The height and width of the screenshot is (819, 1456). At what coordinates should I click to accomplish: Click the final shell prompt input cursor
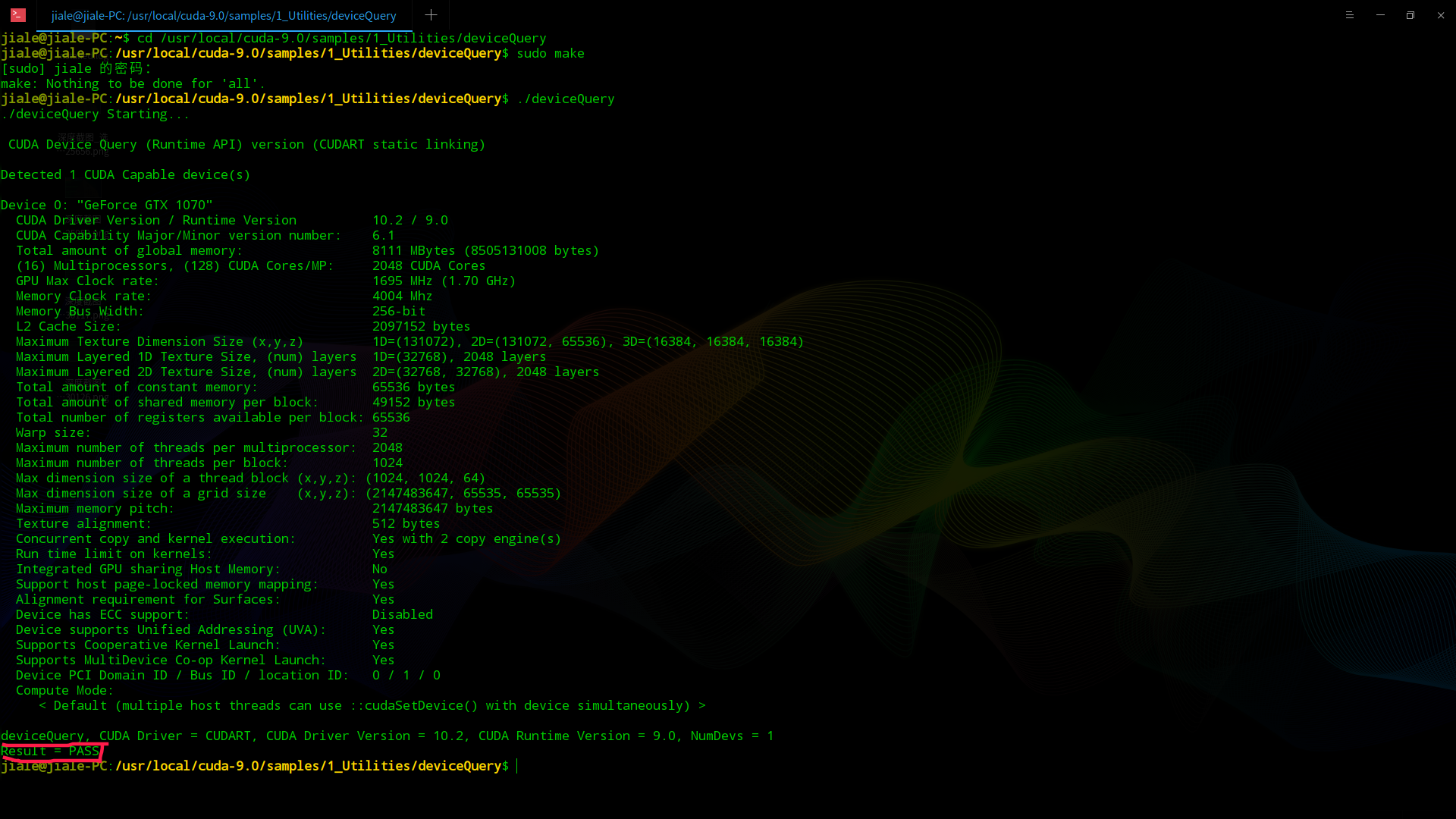(x=517, y=766)
